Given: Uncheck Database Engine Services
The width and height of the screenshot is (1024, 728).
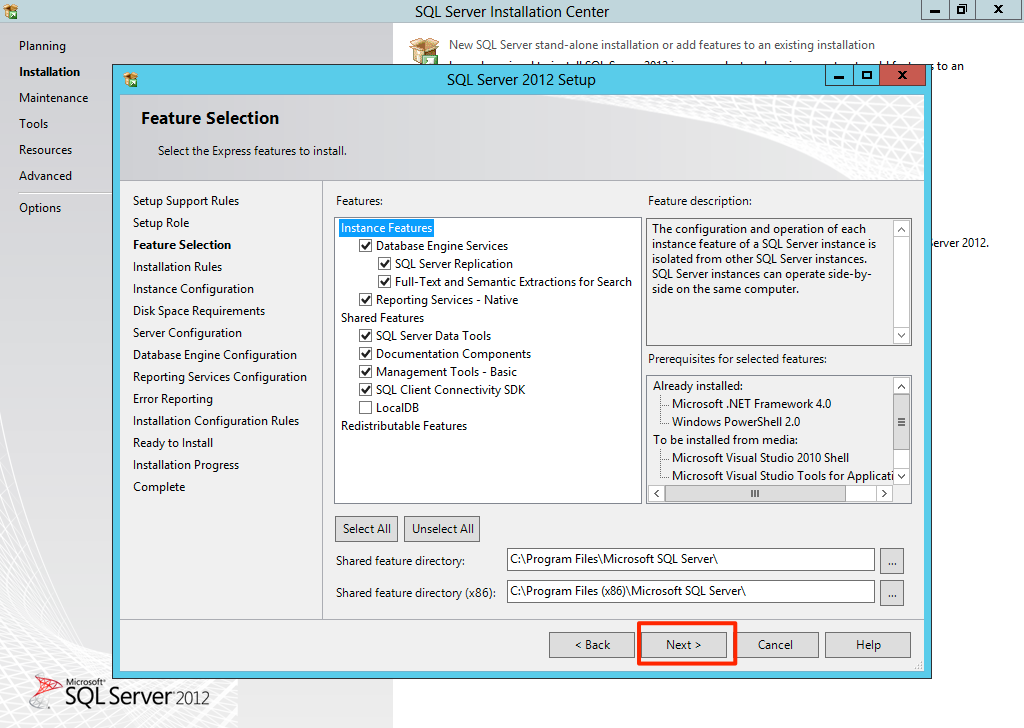Looking at the screenshot, I should click(x=366, y=246).
